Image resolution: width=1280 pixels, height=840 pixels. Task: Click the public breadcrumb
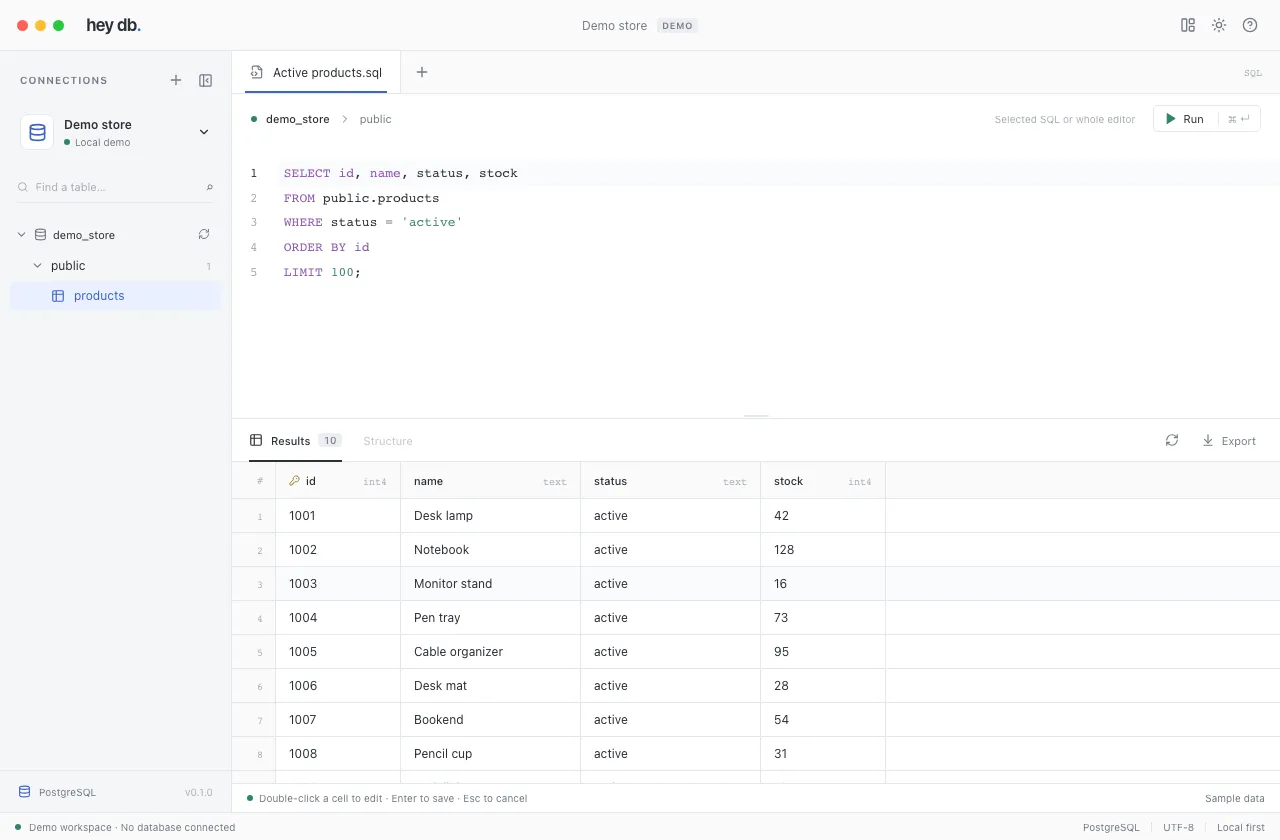coord(375,119)
